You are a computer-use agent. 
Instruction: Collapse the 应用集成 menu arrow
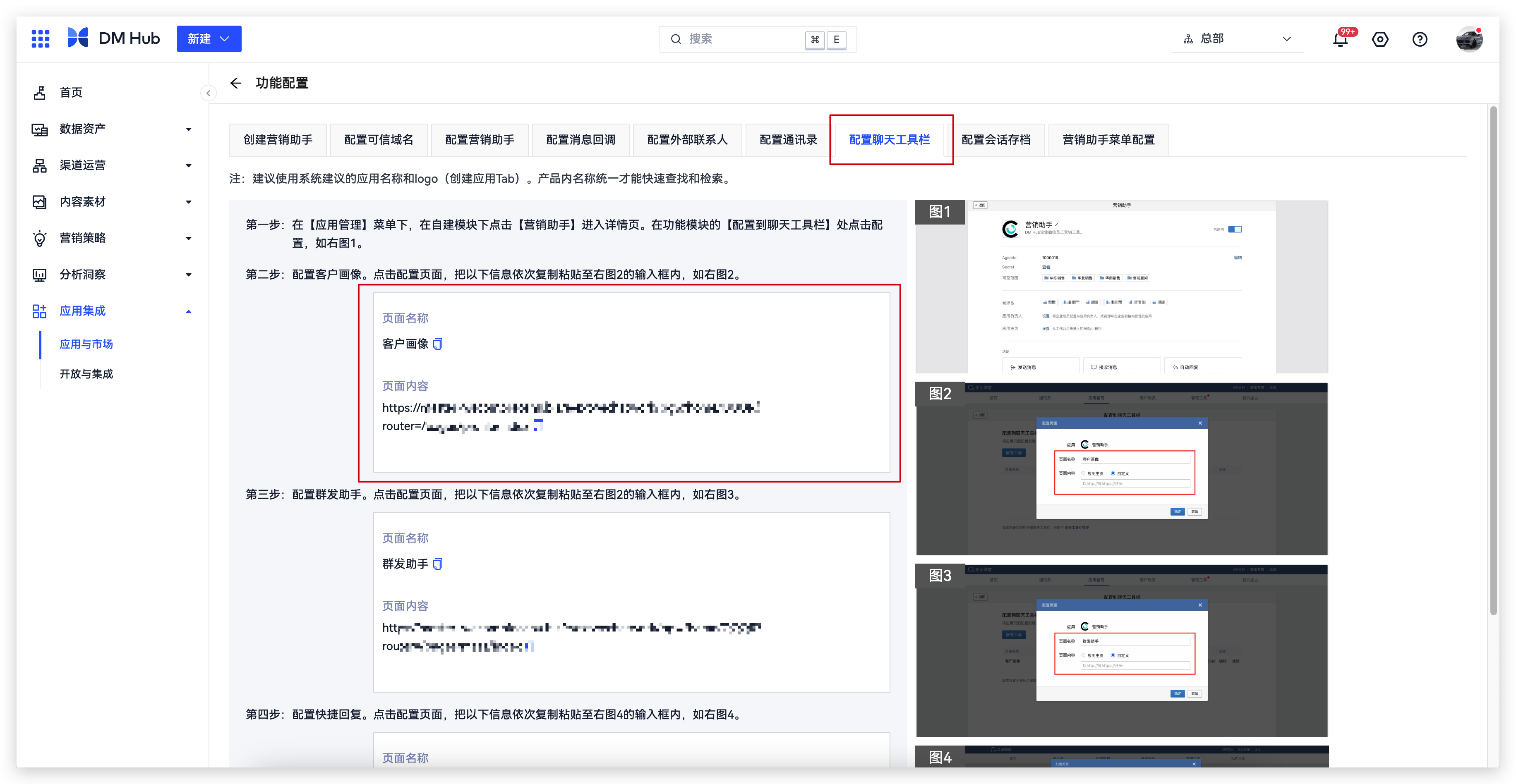188,311
